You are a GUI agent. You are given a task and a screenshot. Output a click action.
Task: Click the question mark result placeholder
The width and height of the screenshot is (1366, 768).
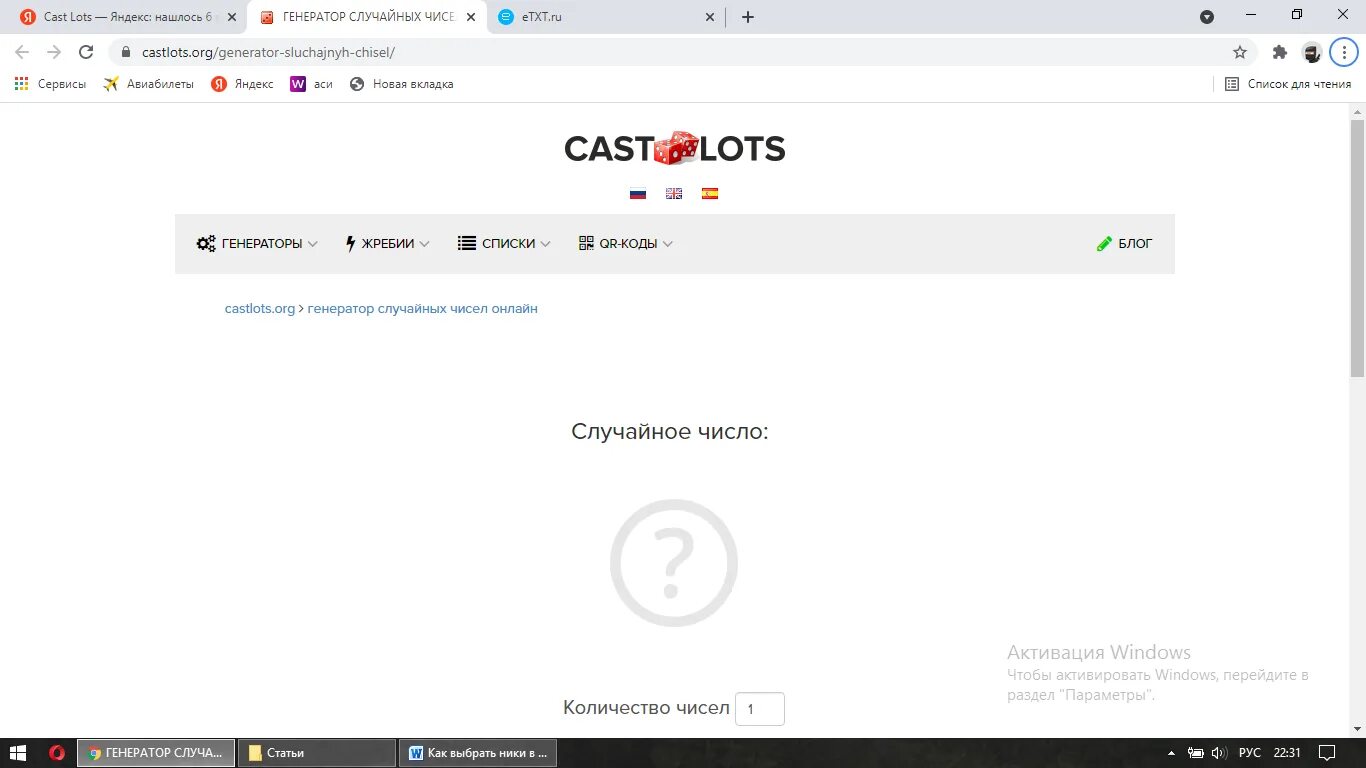click(x=674, y=563)
